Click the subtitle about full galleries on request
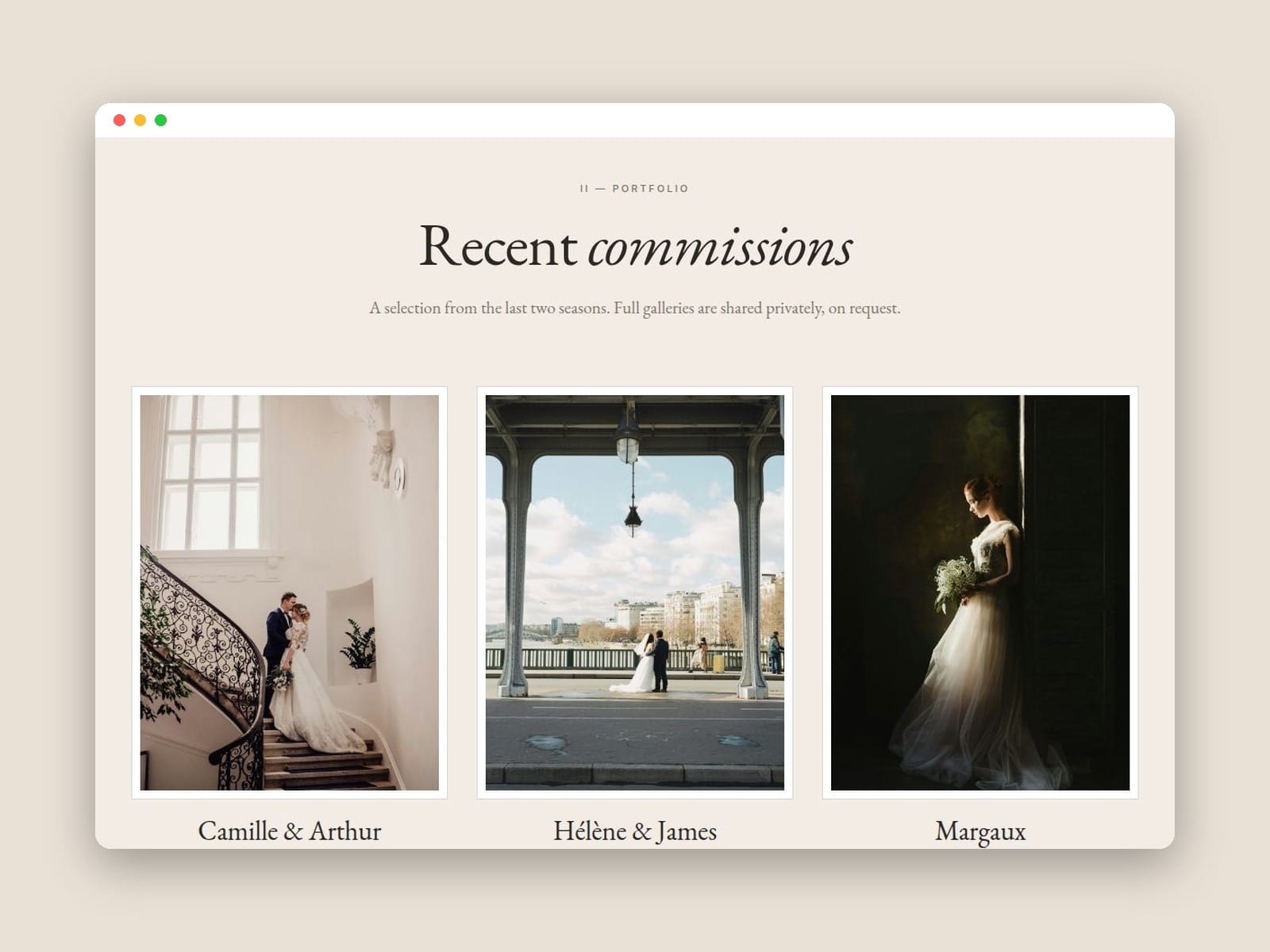Screen dimensions: 1270x952 tap(635, 308)
